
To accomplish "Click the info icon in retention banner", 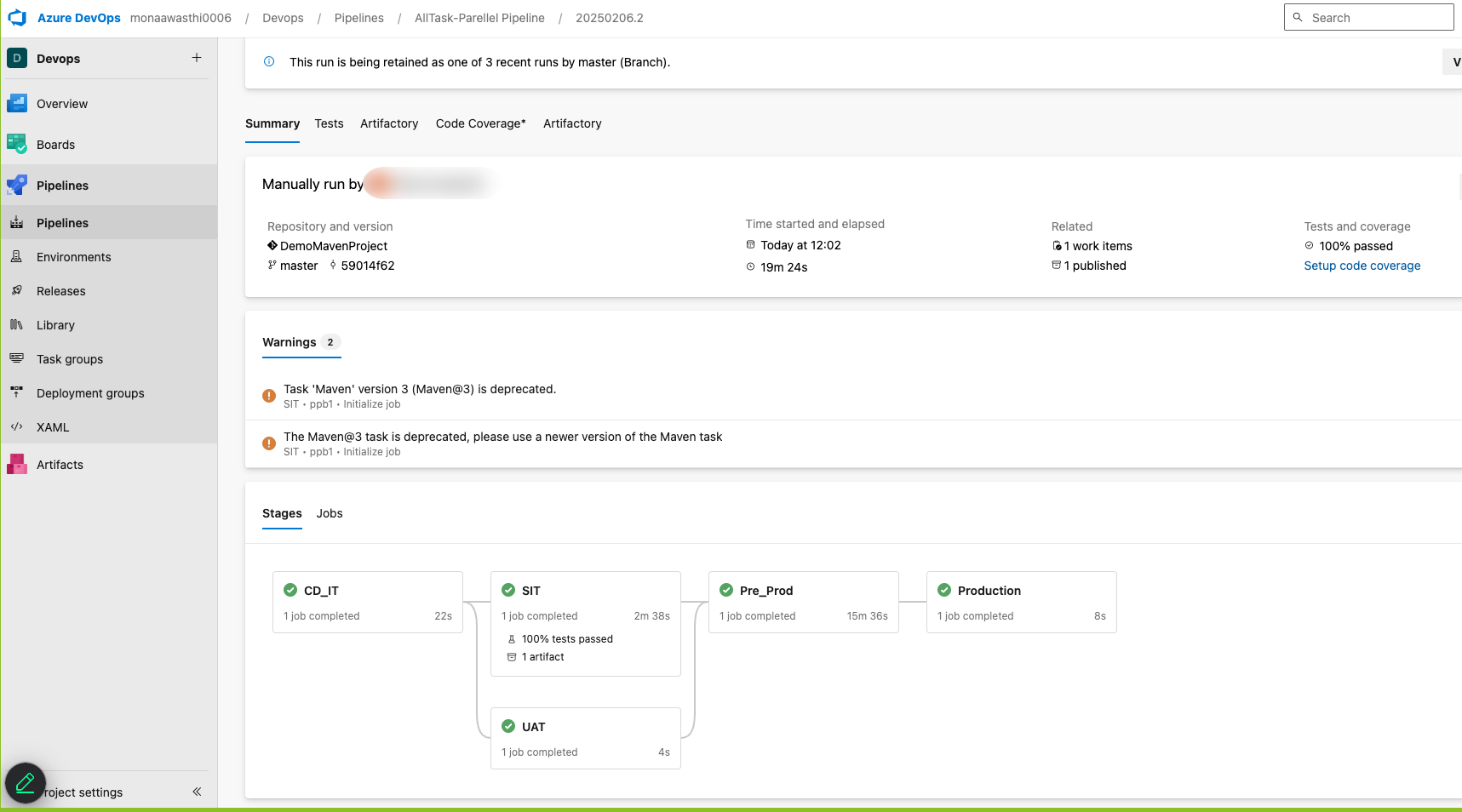I will click(x=269, y=61).
